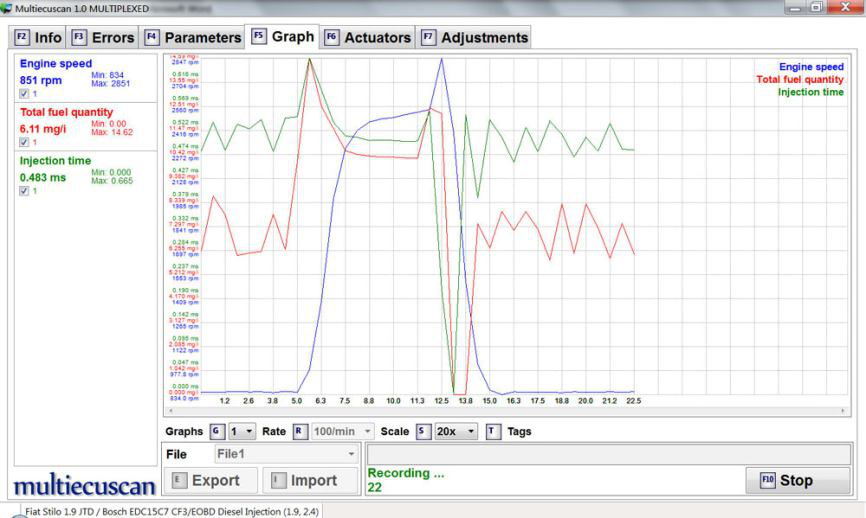Click the F4 key icon beside Parameters

coord(152,38)
